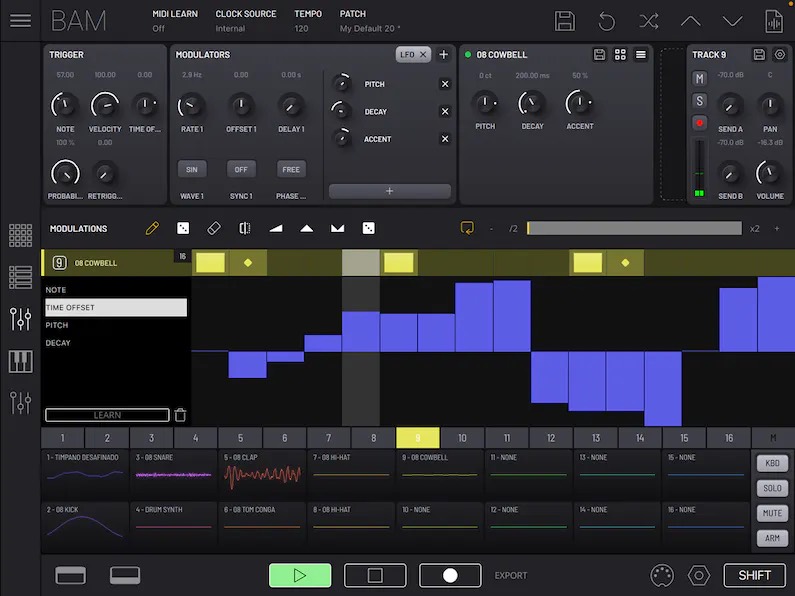Select the 5 - 08 CLAP track thumbnail
795x596 pixels.
[x=262, y=473]
